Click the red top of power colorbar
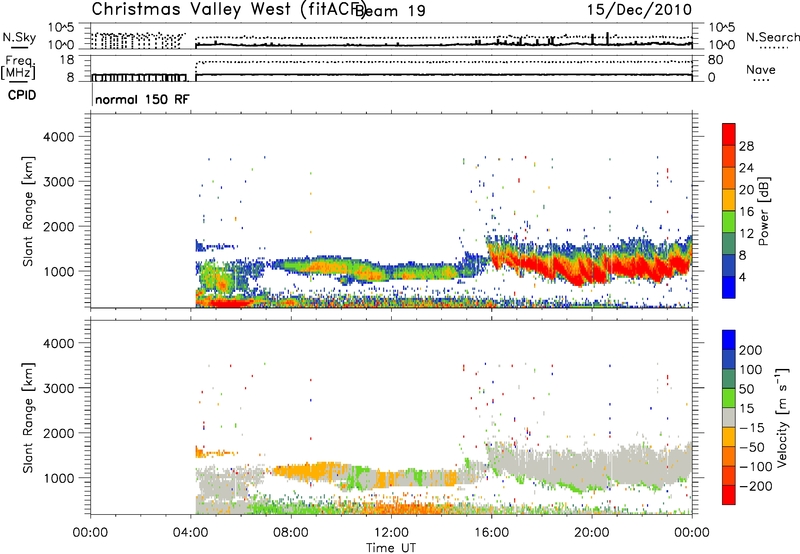800x554 pixels. [729, 134]
